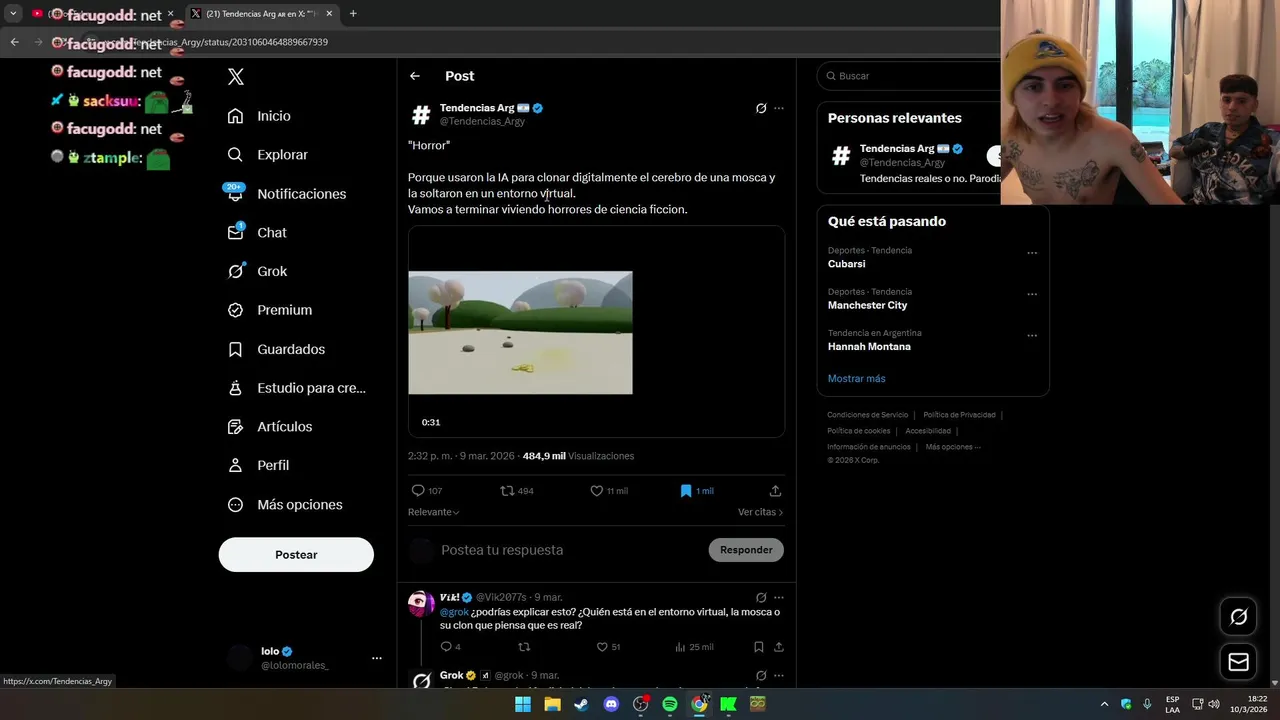Bookmark Vik's reply
1280x720 pixels.
(759, 647)
